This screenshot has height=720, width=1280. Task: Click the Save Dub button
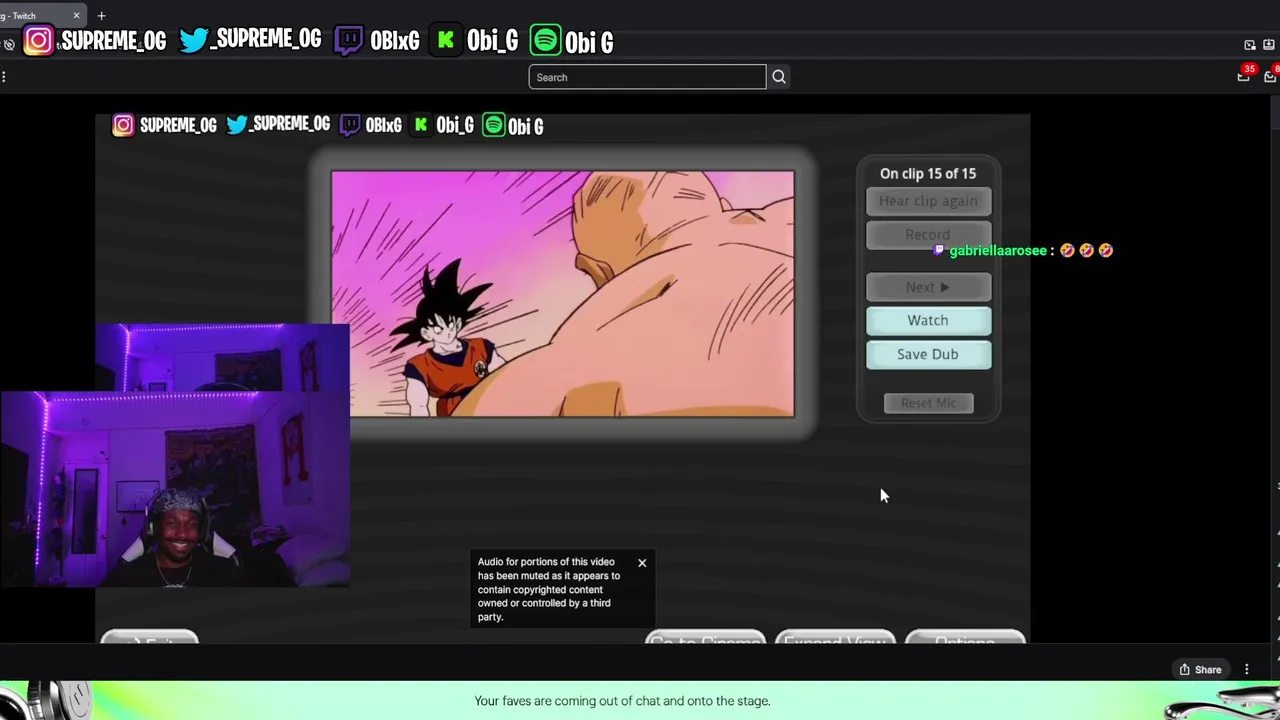928,354
